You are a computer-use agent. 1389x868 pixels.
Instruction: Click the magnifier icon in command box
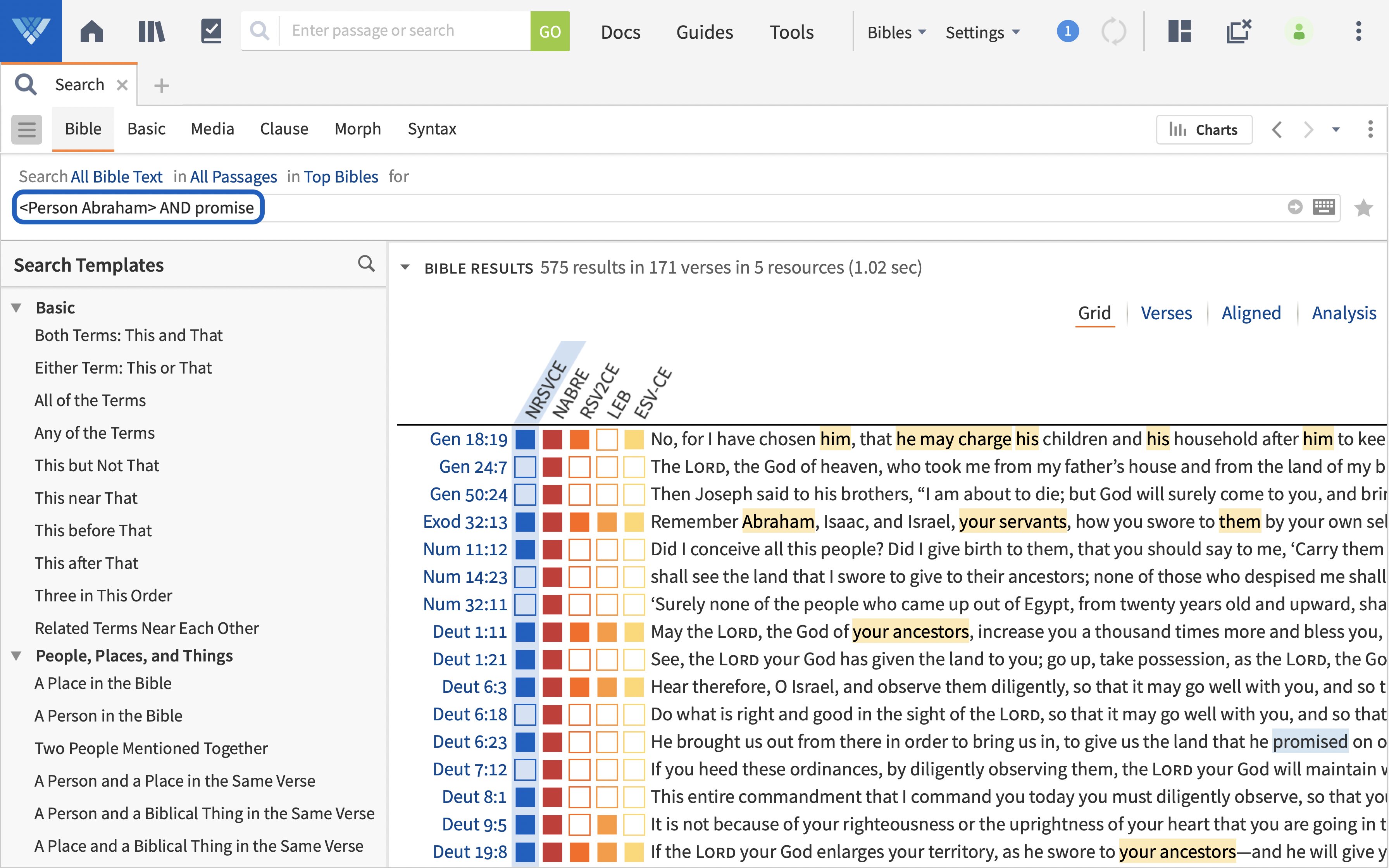[260, 31]
